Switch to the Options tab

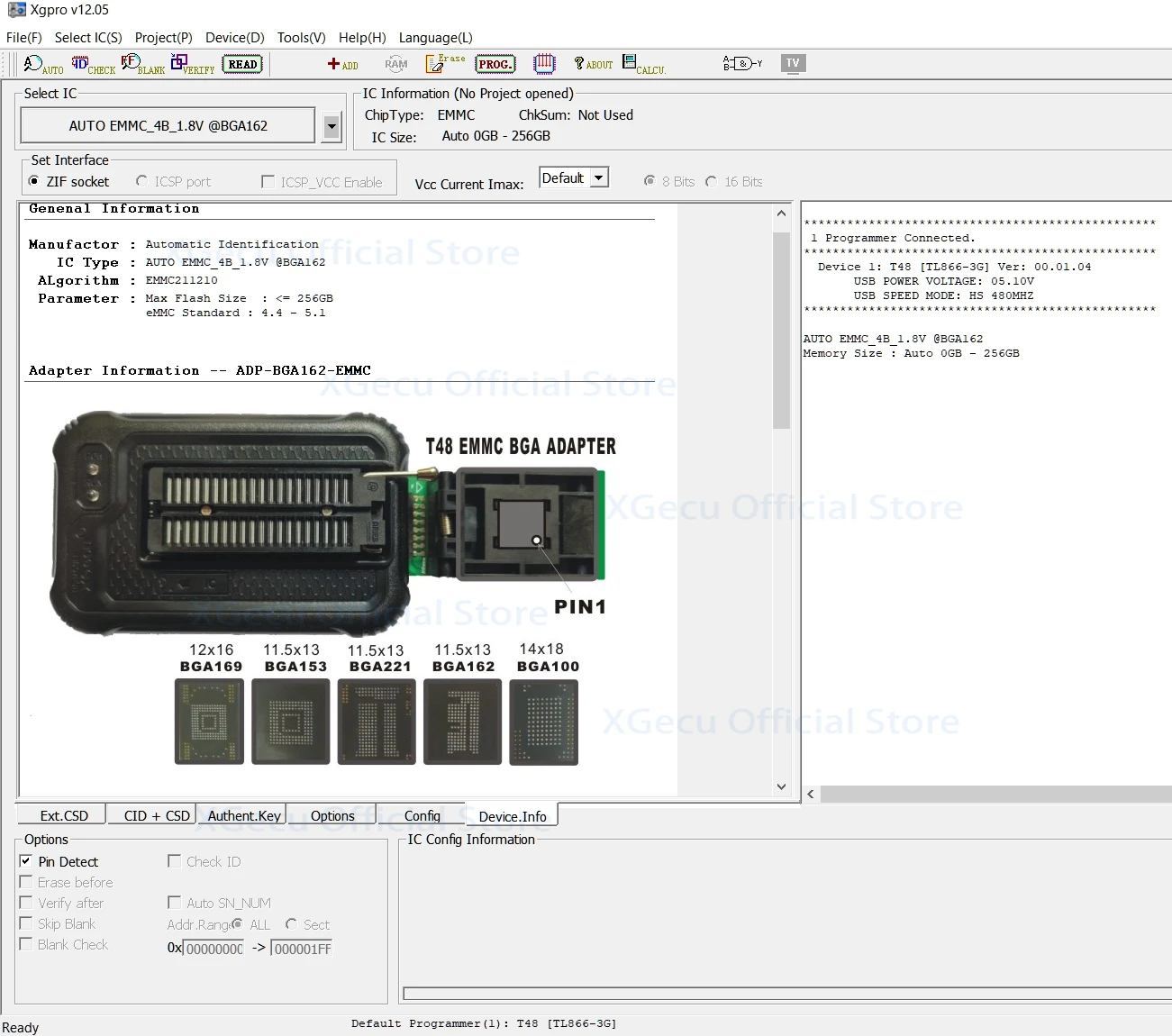[332, 815]
